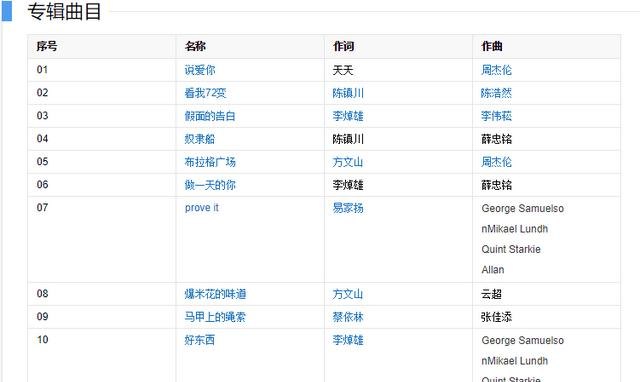Open the song link 马甲上的绳索

coord(215,317)
